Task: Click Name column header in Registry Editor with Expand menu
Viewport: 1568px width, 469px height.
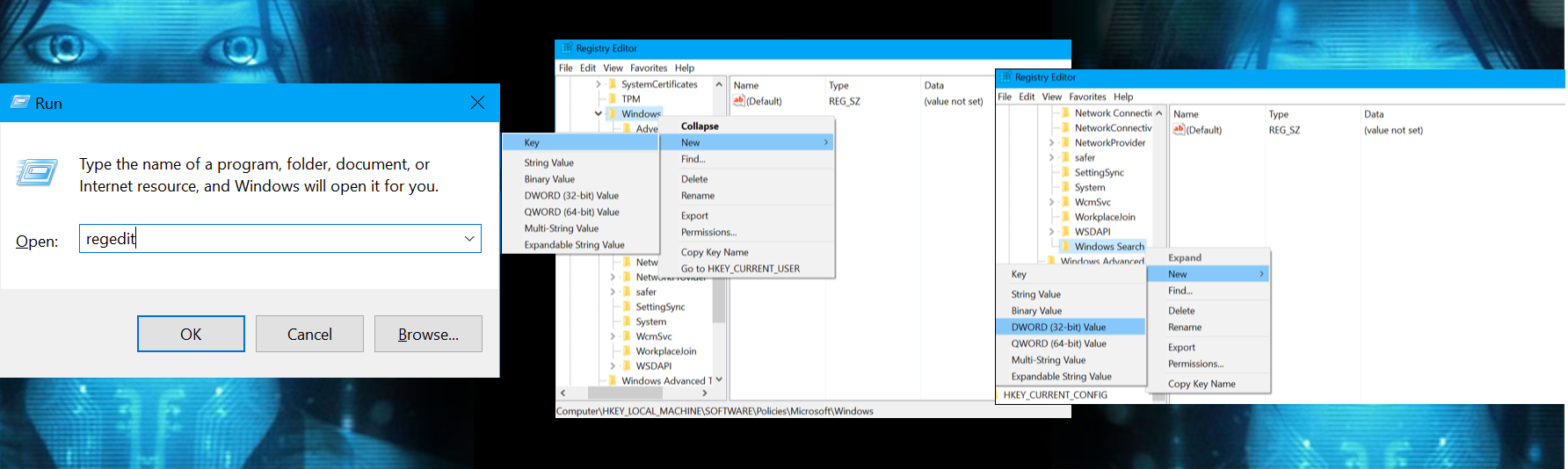Action: 1186,114
